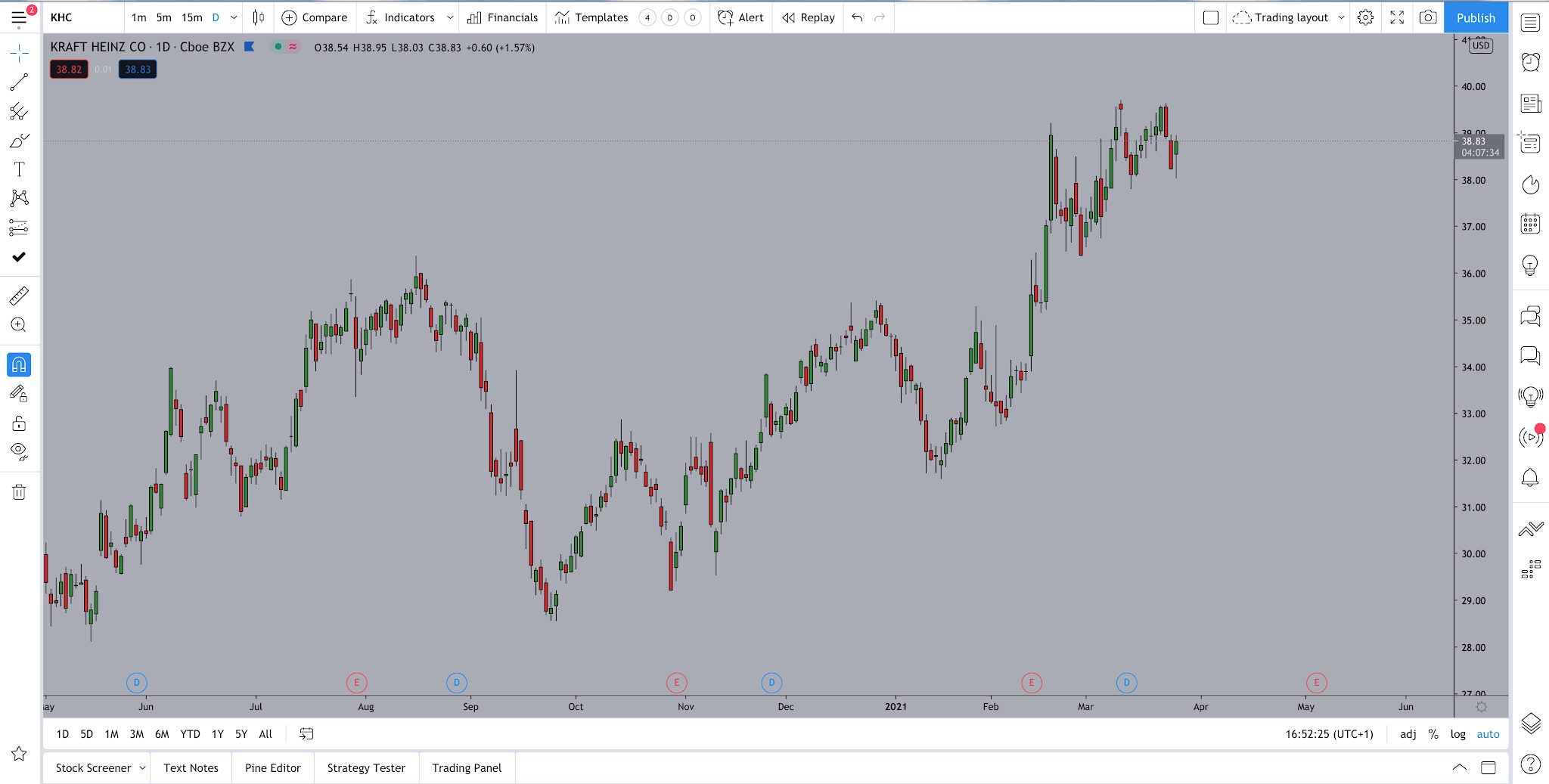Toggle the adj price adjustment
Image resolution: width=1549 pixels, height=784 pixels.
point(1408,734)
